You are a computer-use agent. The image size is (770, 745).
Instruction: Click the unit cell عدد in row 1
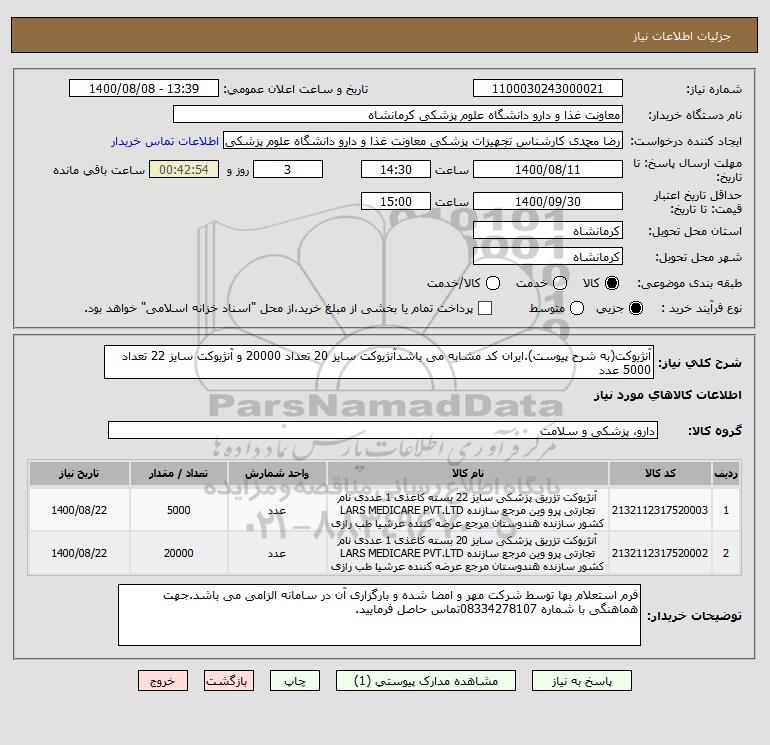[277, 510]
